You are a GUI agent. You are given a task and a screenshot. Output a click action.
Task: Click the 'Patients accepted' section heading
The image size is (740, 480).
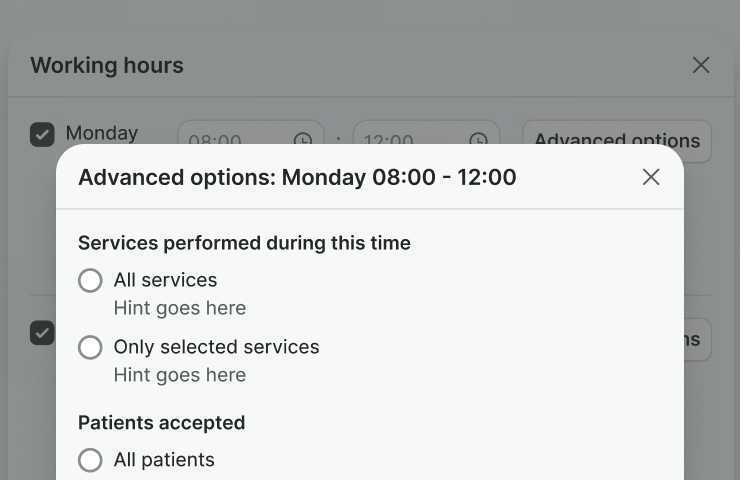tap(161, 423)
